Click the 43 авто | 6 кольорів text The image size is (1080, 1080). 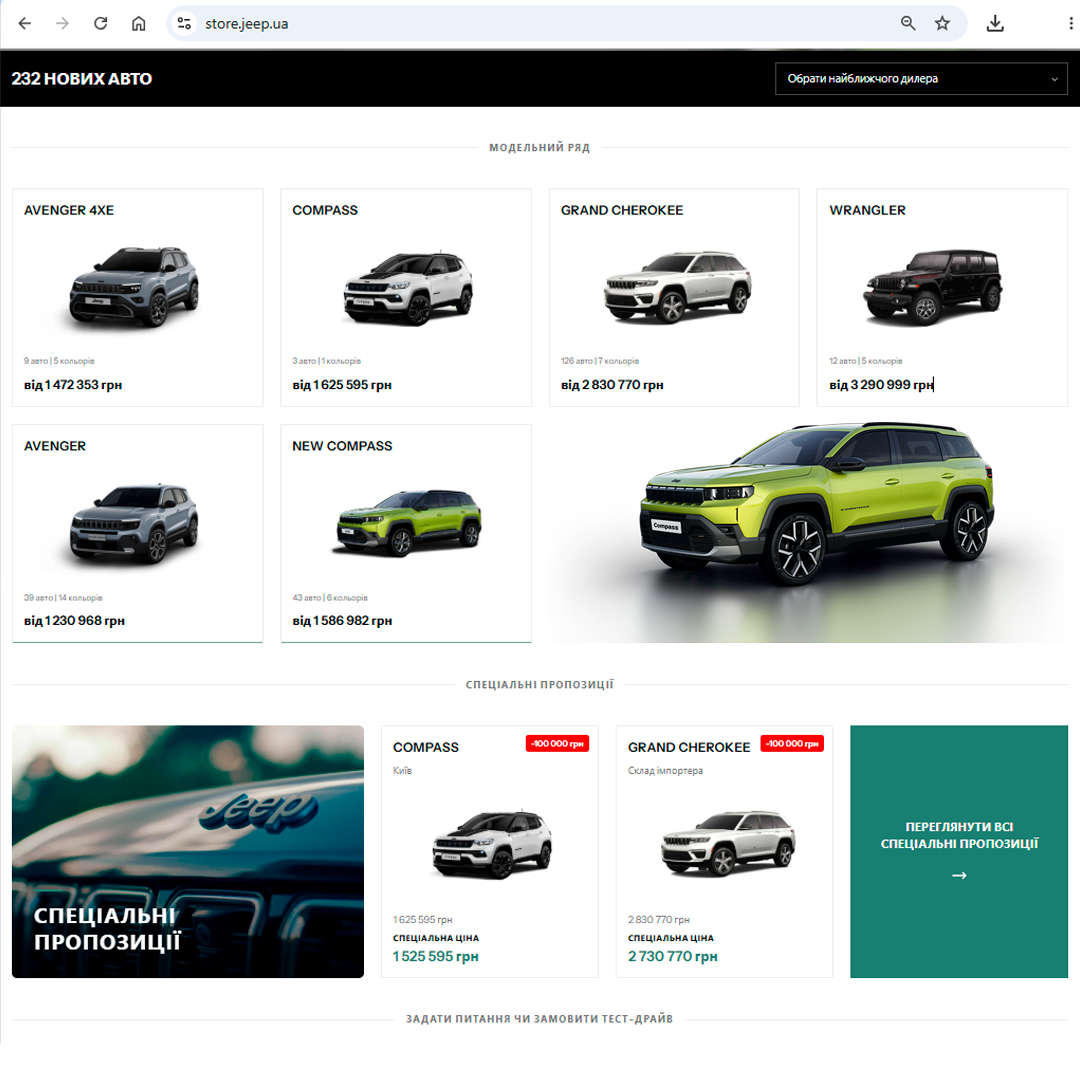(330, 598)
